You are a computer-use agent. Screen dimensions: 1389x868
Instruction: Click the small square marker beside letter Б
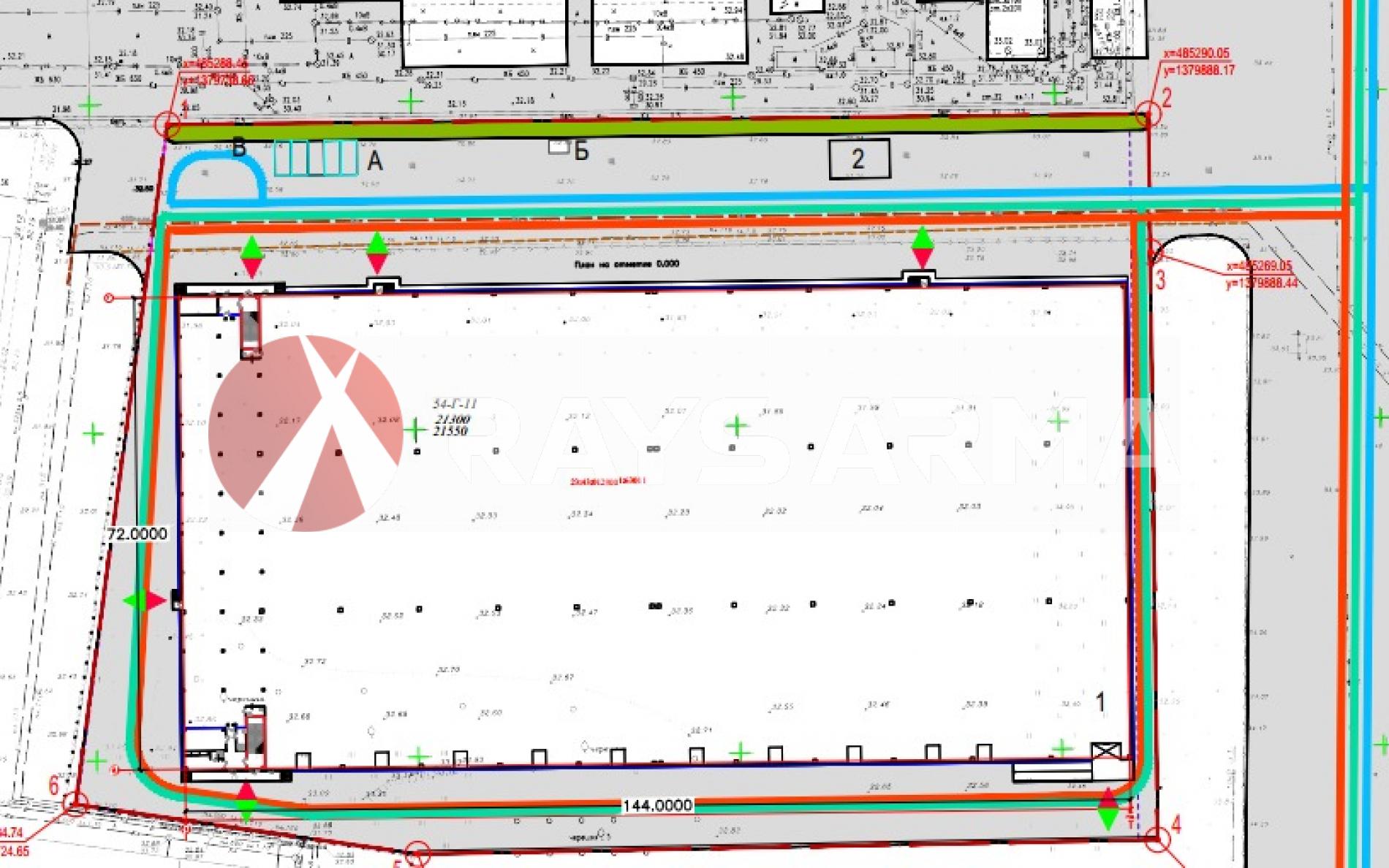pyautogui.click(x=559, y=147)
